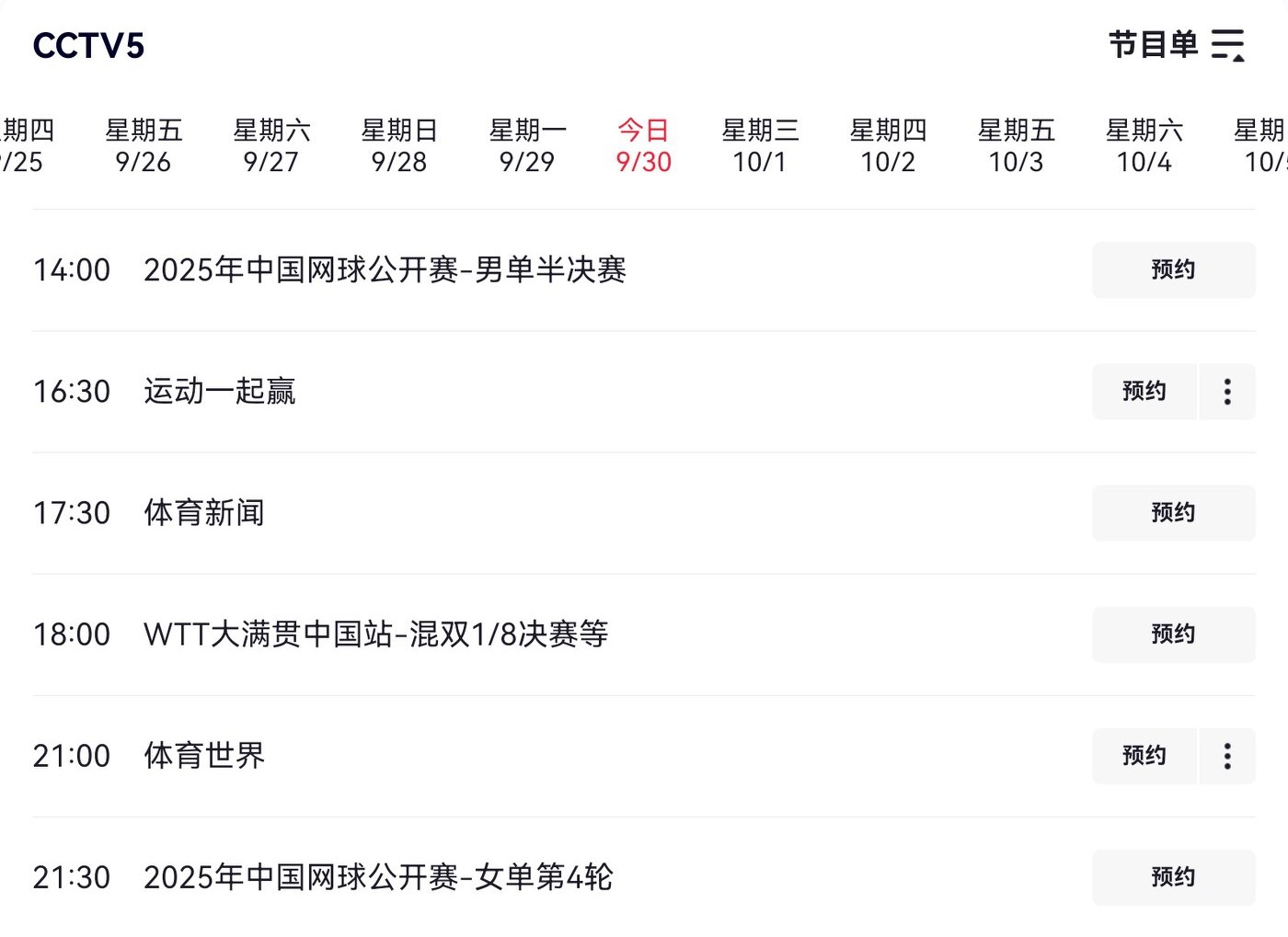This screenshot has height=937, width=1288.
Task: View 星期五 10/3 schedule
Action: [x=1016, y=146]
